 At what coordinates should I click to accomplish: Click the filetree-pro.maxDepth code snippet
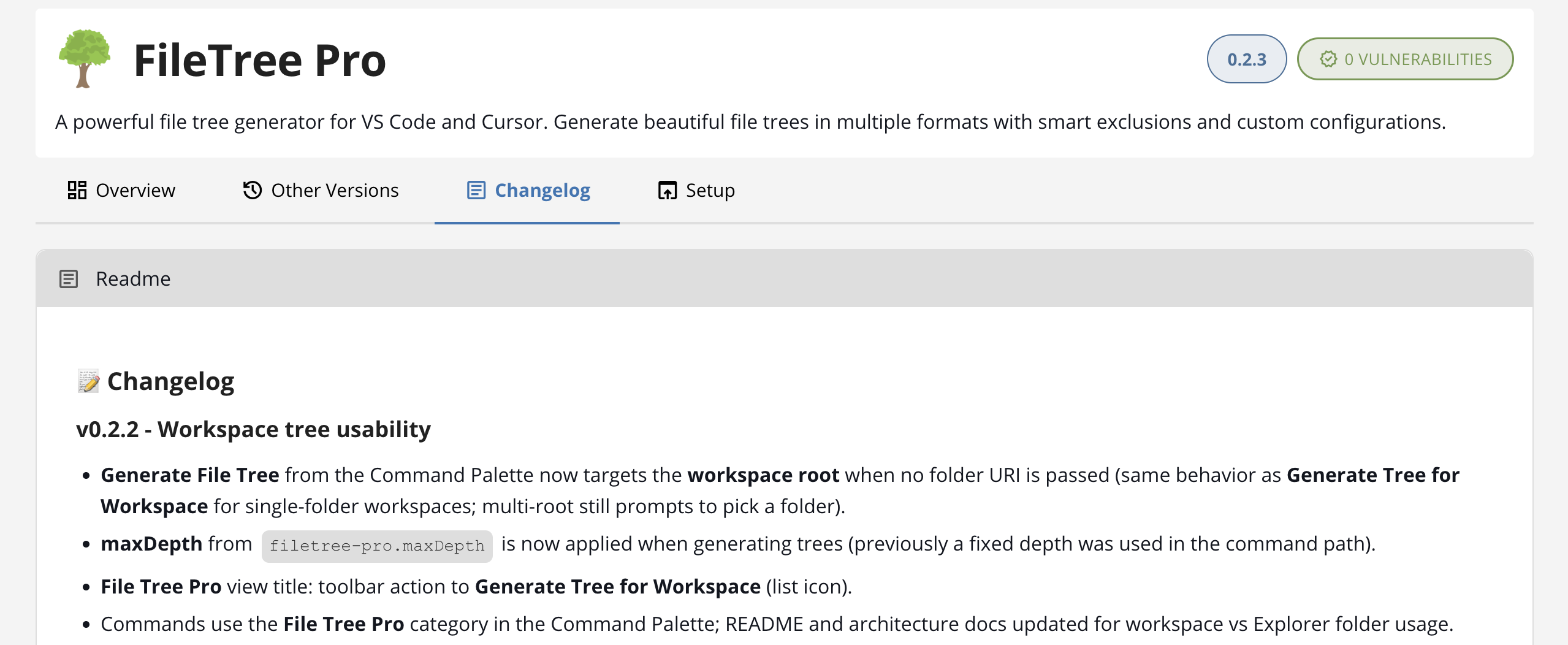(x=377, y=546)
